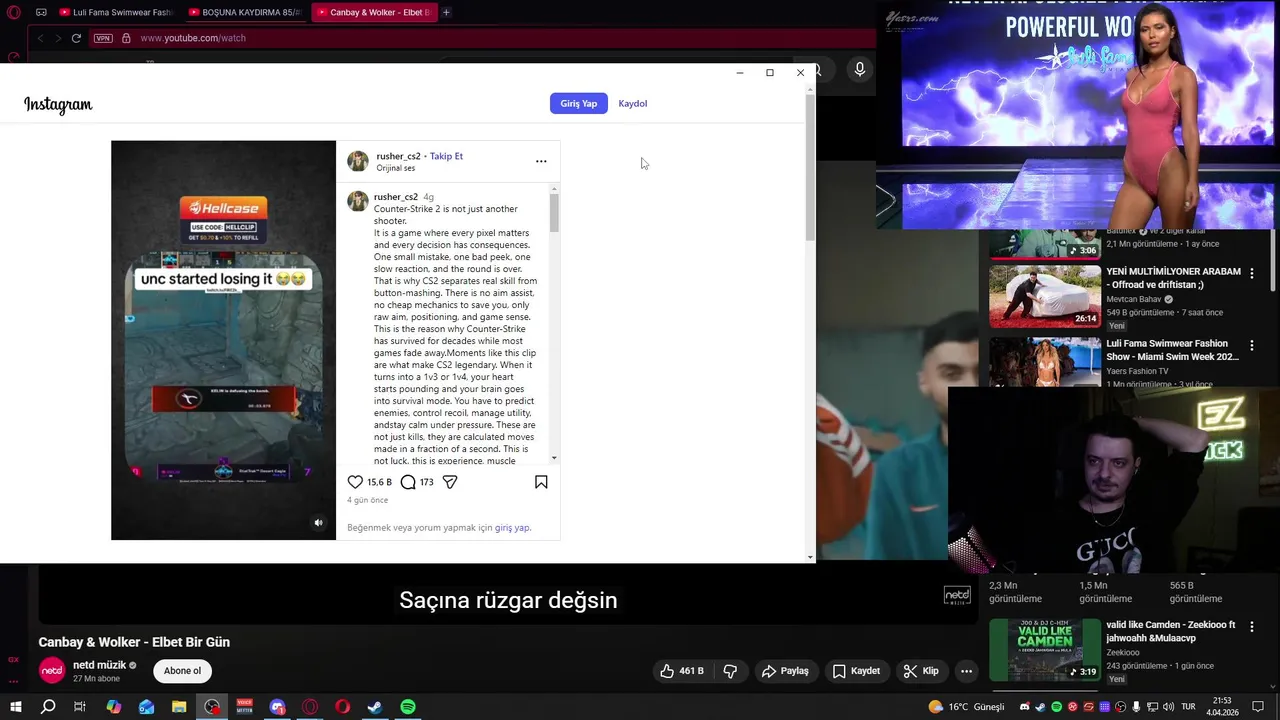
Task: Open File Explorer from the taskbar
Action: coord(179,707)
